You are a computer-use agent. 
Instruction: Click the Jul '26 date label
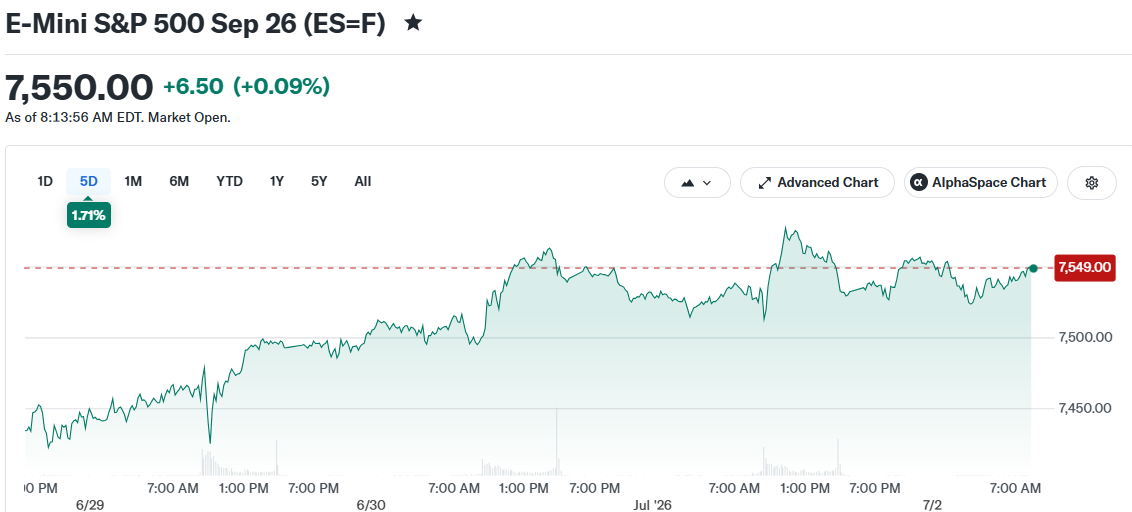pos(655,505)
